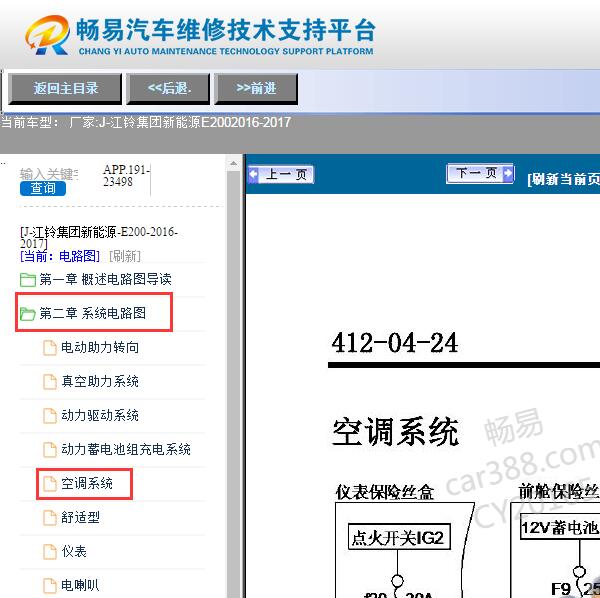Click the APP.191-23498 text
This screenshot has height=598, width=600.
tap(126, 176)
